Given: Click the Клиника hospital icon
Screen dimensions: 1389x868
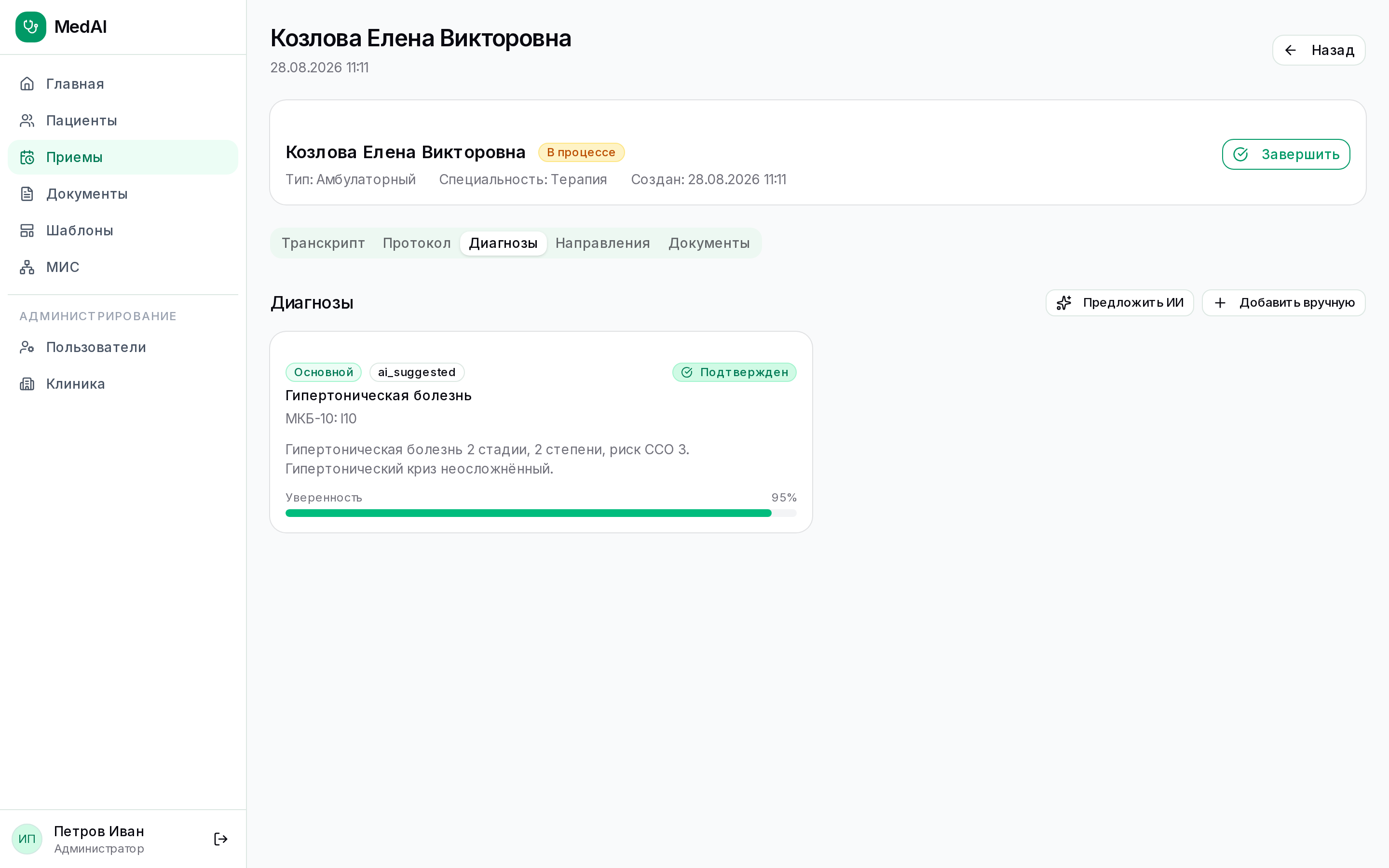Looking at the screenshot, I should [27, 384].
